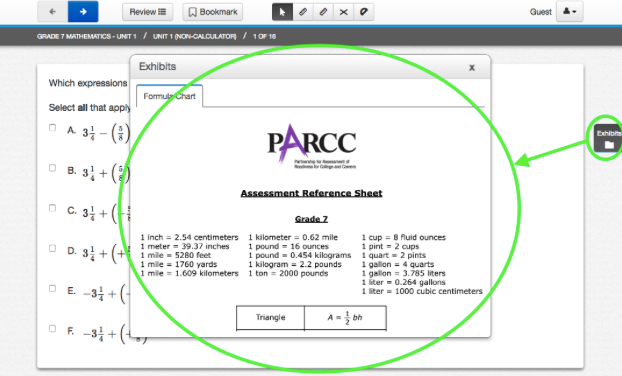Check answer option A checkbox
Screen dimensions: 622x376
(52, 128)
